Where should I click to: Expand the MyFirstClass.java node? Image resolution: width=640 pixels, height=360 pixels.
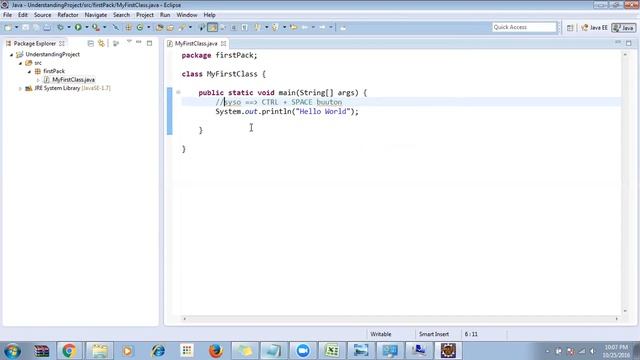coord(38,80)
